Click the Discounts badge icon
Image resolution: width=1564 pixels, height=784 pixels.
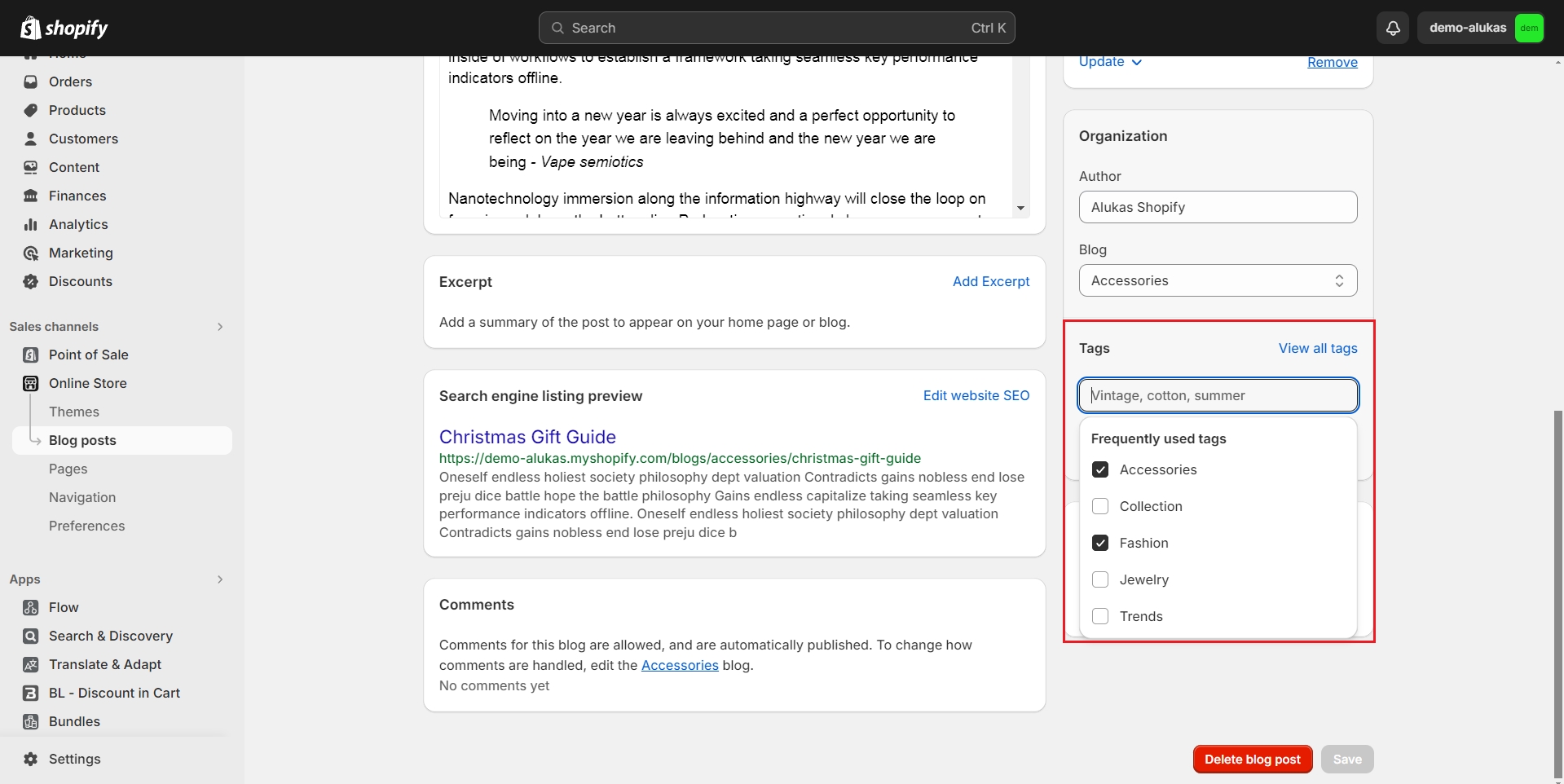pyautogui.click(x=31, y=281)
